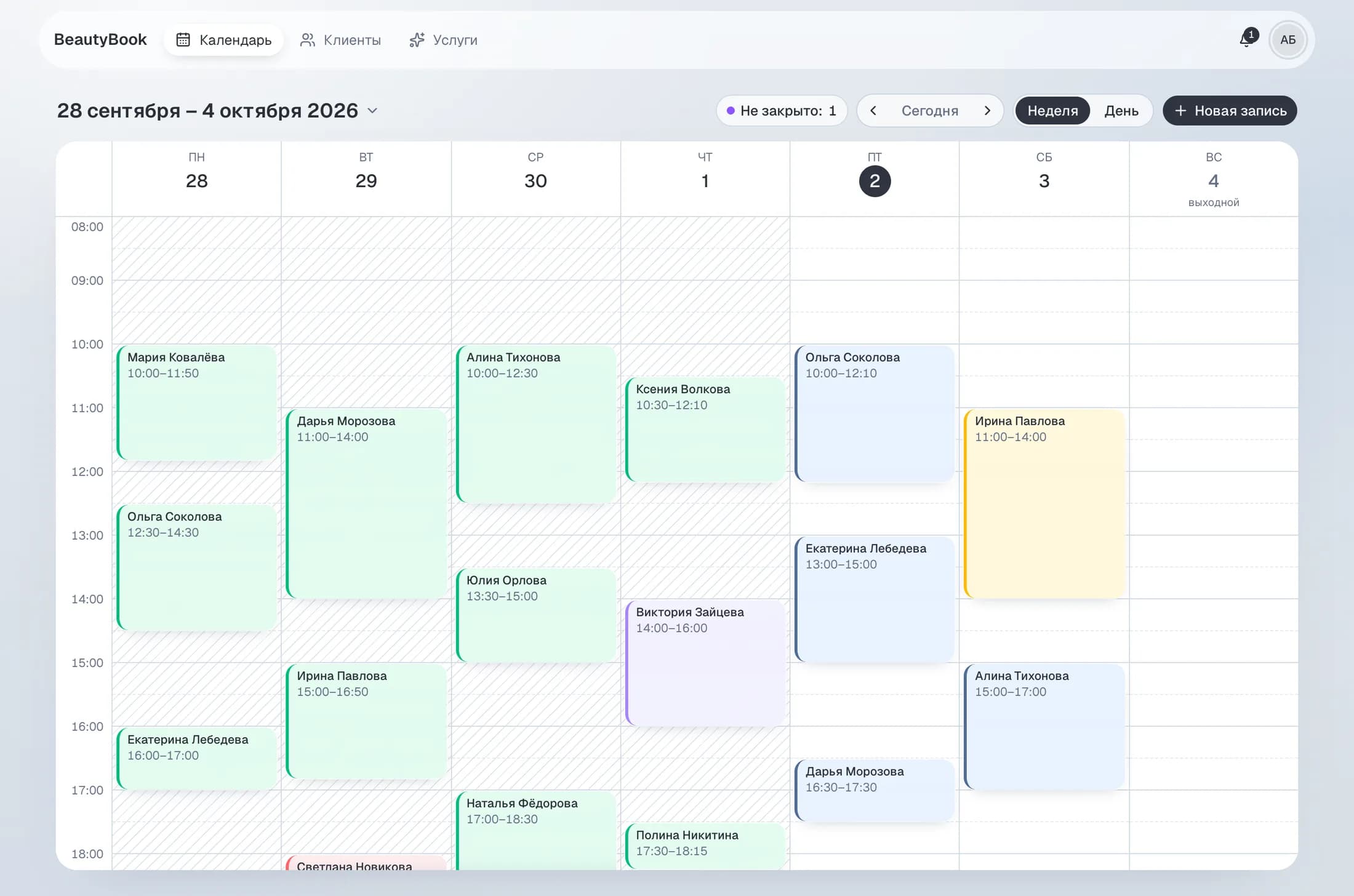Image resolution: width=1354 pixels, height=896 pixels.
Task: Open the notifications bell
Action: (x=1248, y=39)
